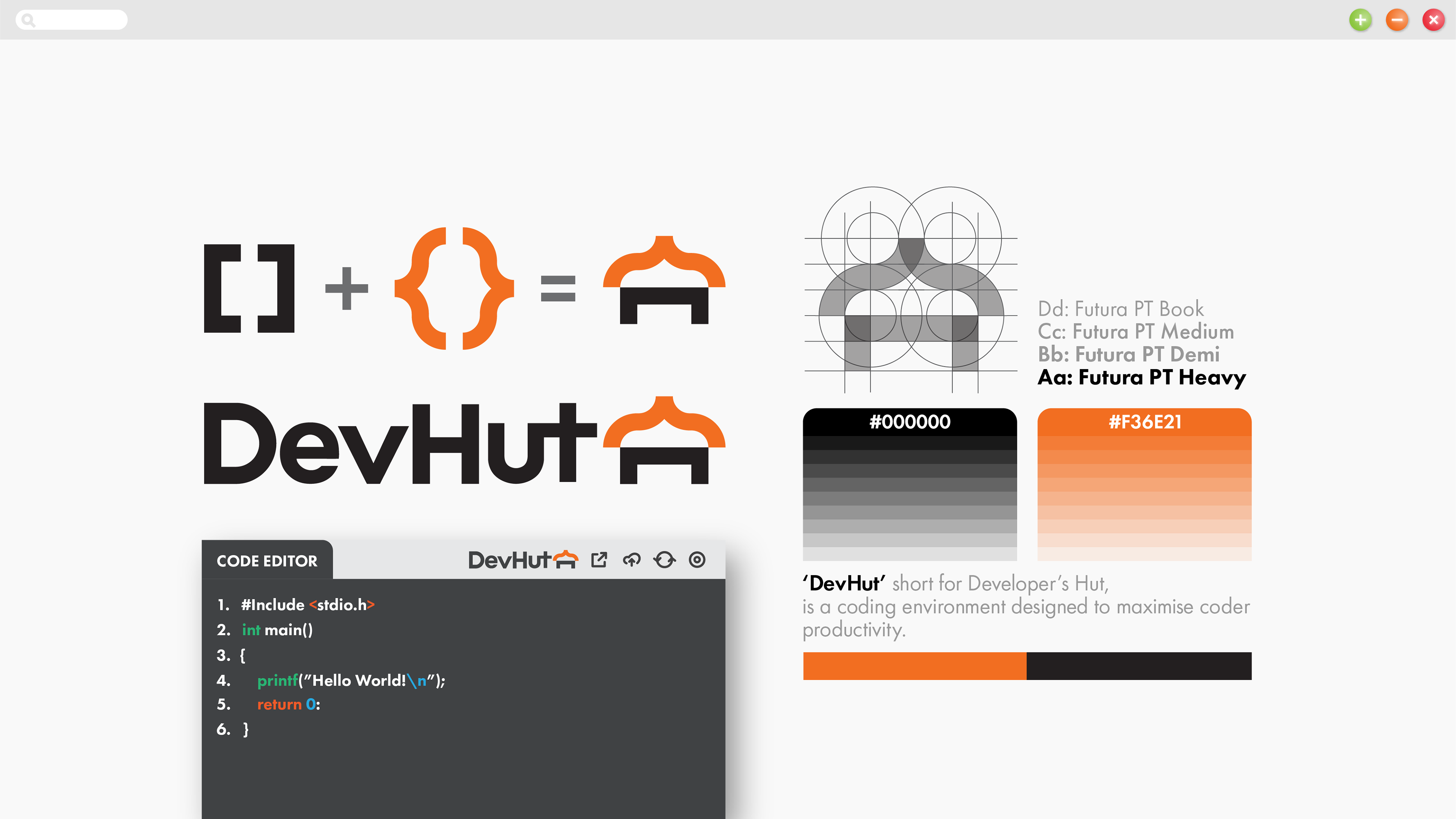Click the sync/refresh arrows icon
1456x819 pixels.
tap(664, 560)
